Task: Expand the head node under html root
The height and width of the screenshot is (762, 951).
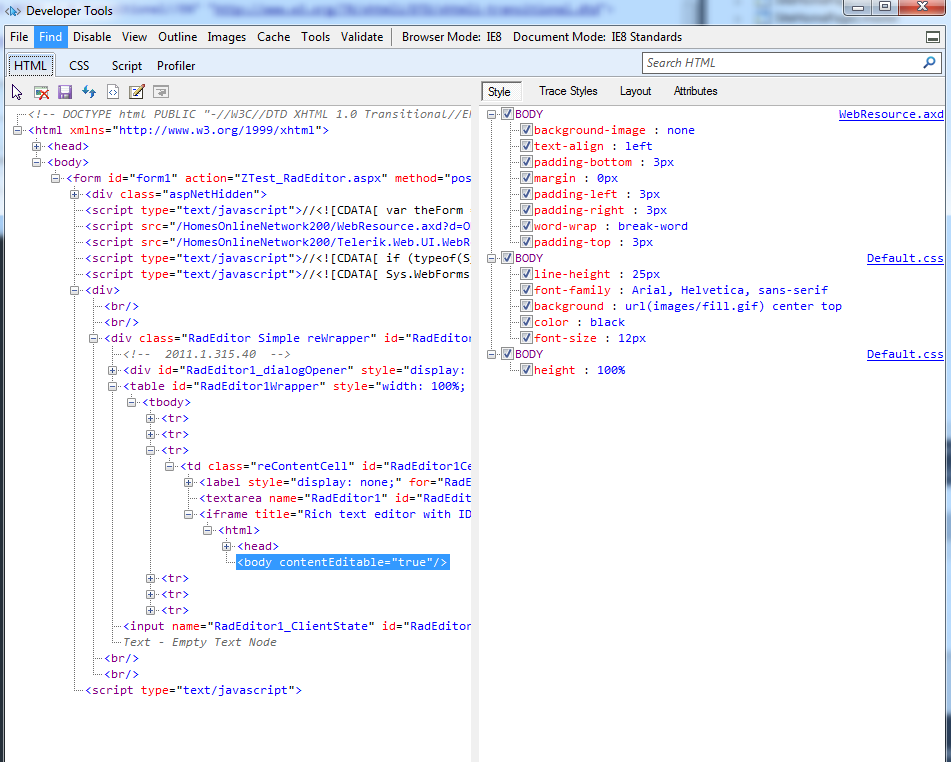Action: tap(37, 146)
